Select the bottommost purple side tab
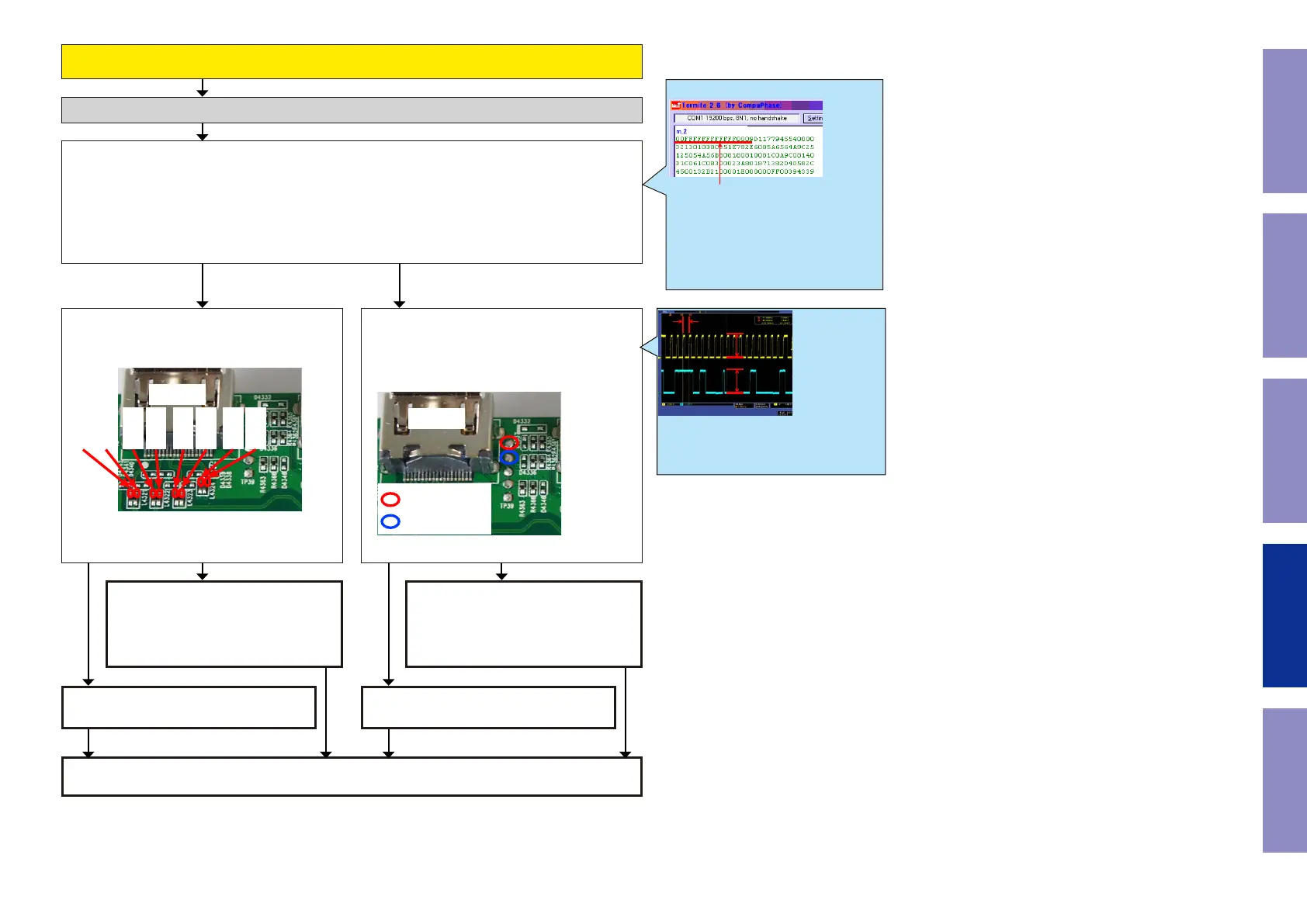Screen dimensions: 1307x924 click(x=1284, y=780)
